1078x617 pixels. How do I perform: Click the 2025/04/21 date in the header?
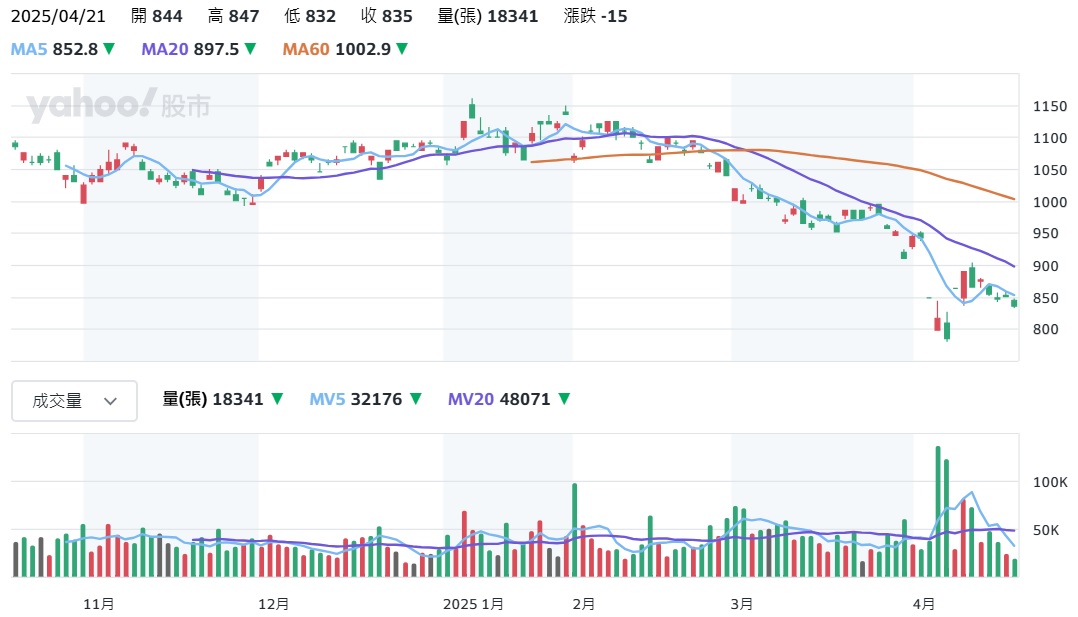coord(59,16)
